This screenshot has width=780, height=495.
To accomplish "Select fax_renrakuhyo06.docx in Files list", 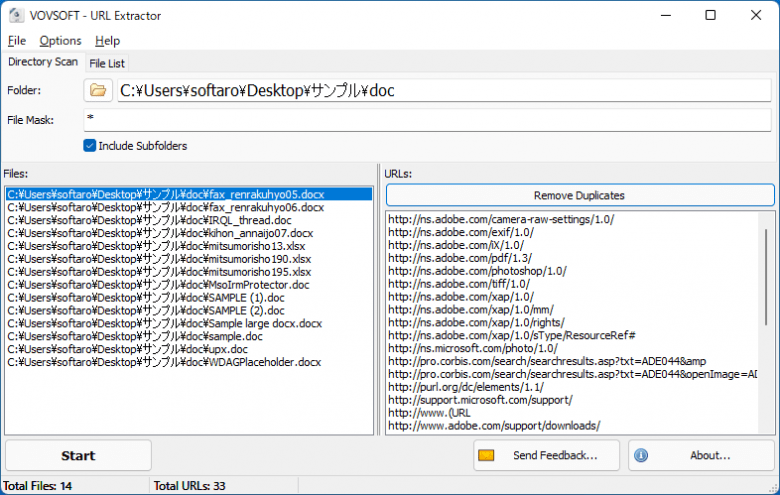I will coord(189,207).
